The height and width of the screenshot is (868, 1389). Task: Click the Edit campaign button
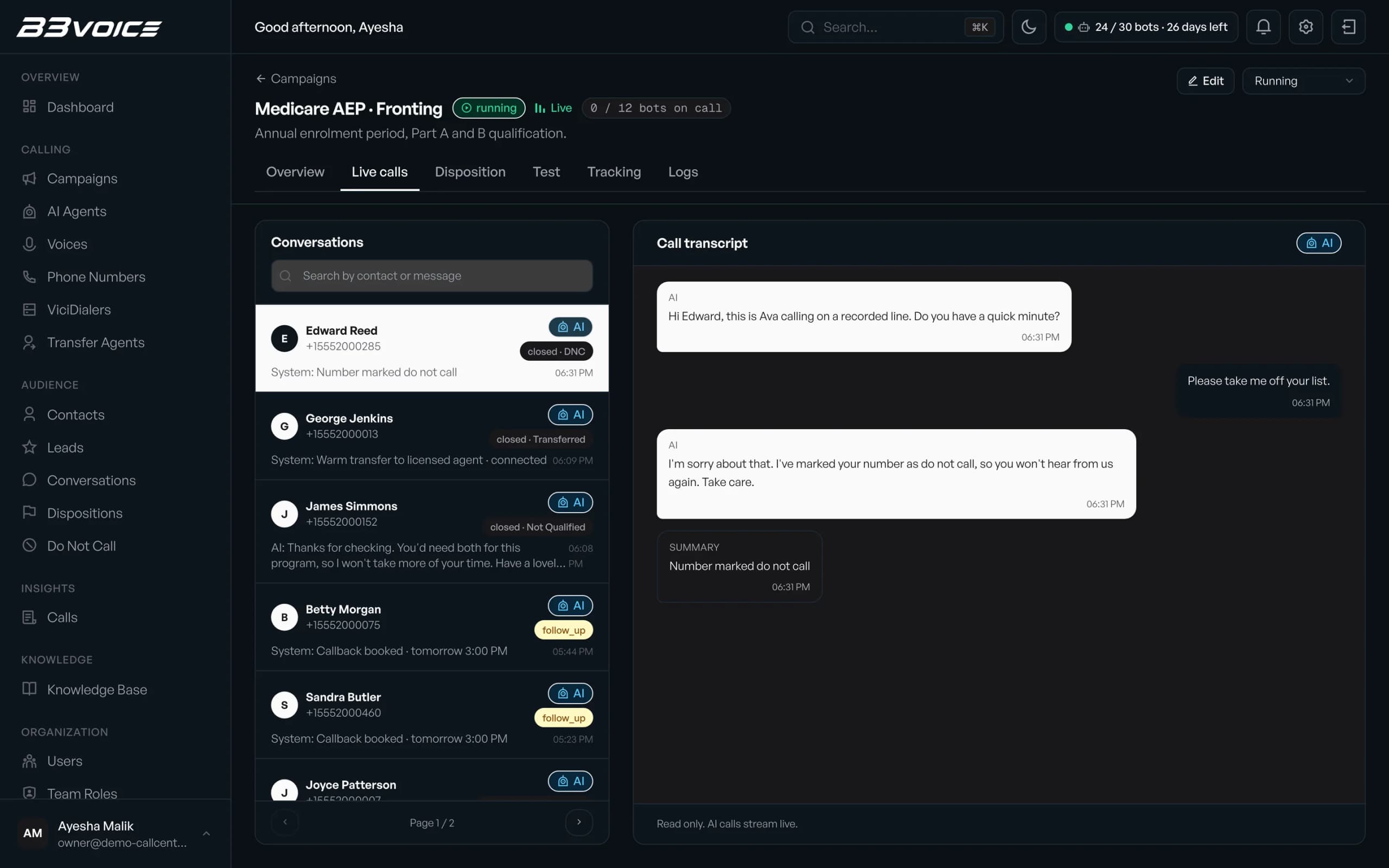pos(1205,81)
